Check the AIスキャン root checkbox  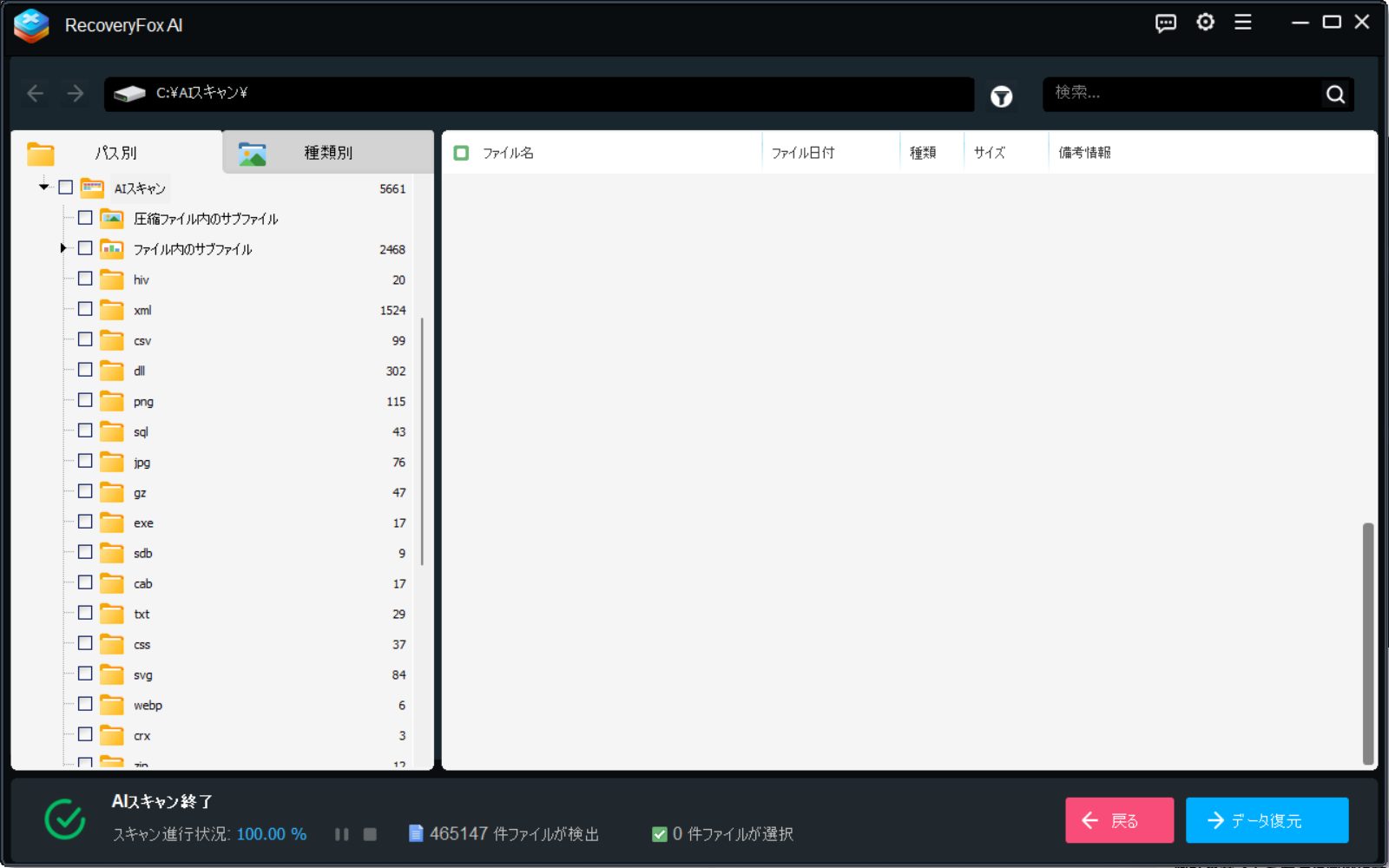[65, 187]
